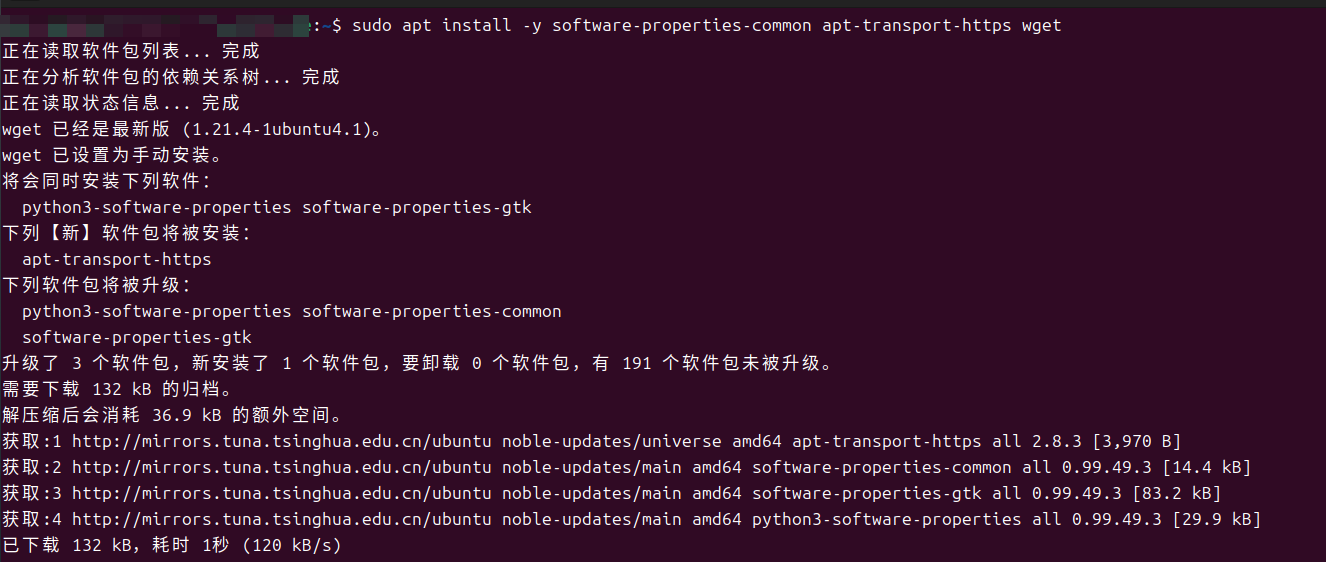Click the line wget 已设置为手动安装
This screenshot has height=562, width=1326.
tap(112, 155)
